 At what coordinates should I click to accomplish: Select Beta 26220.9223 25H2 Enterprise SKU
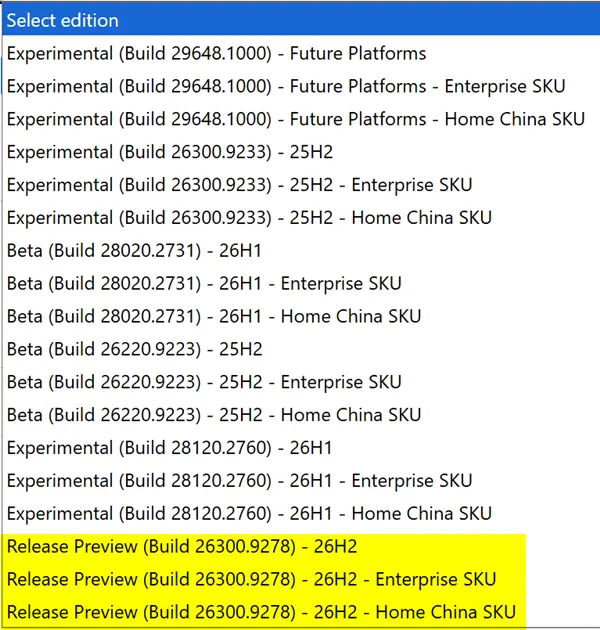coord(301,382)
